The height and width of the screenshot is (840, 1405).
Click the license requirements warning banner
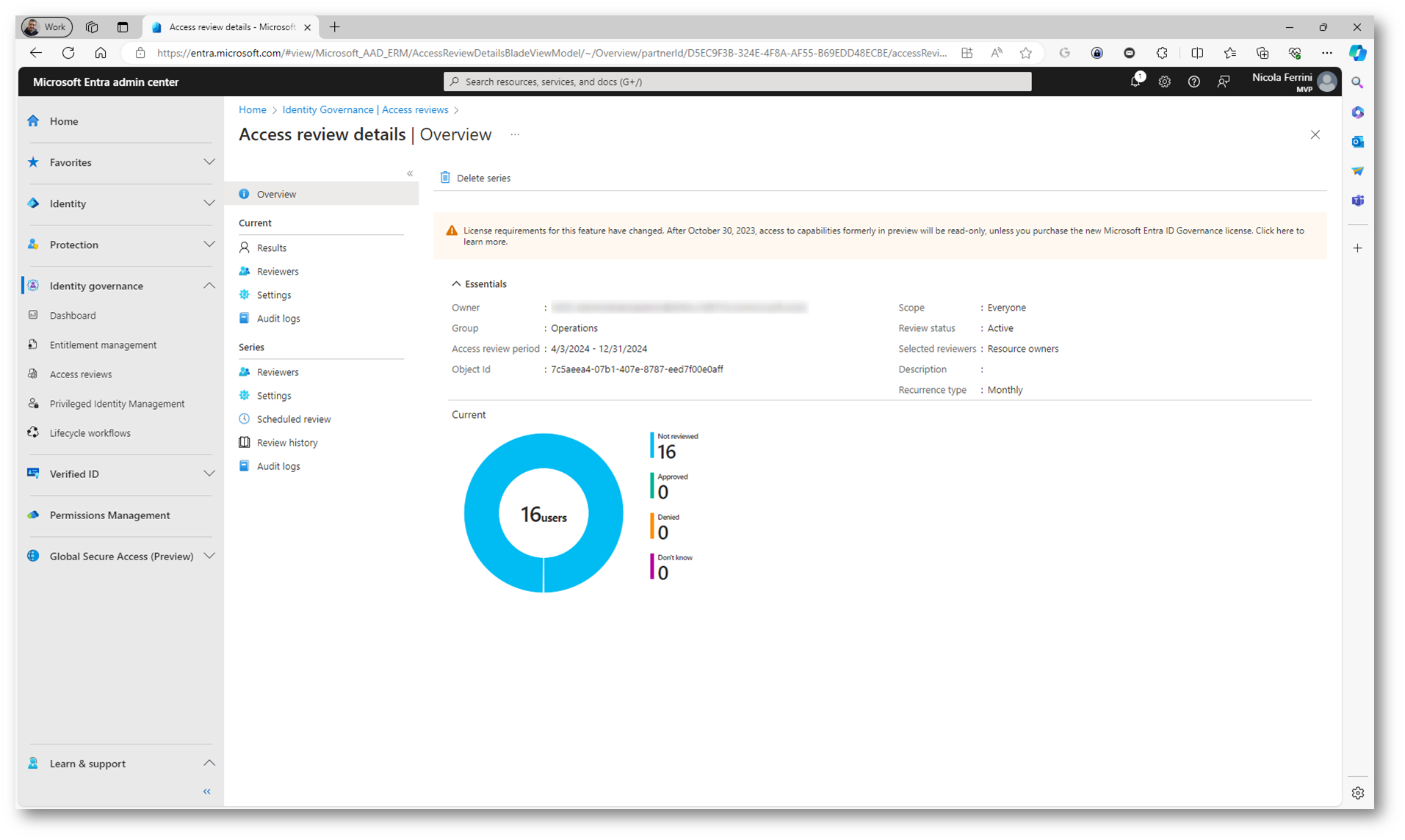coord(880,236)
